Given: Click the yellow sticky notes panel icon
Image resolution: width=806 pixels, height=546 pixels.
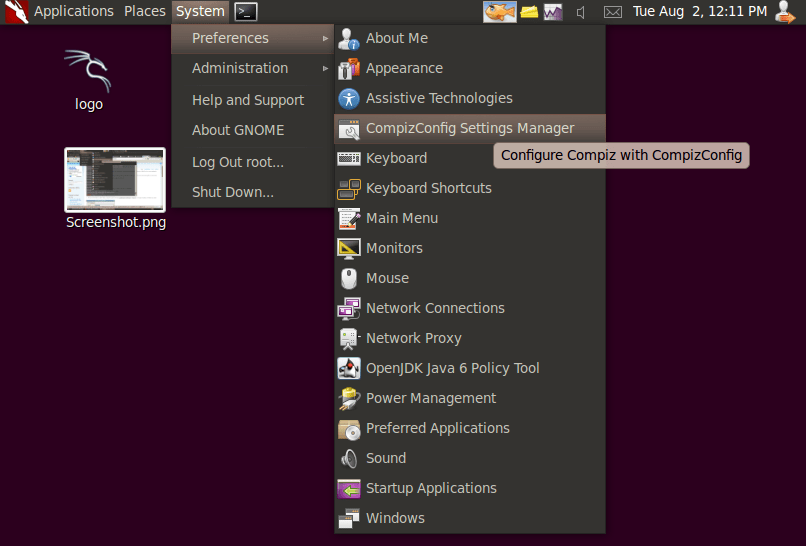Looking at the screenshot, I should pos(529,12).
